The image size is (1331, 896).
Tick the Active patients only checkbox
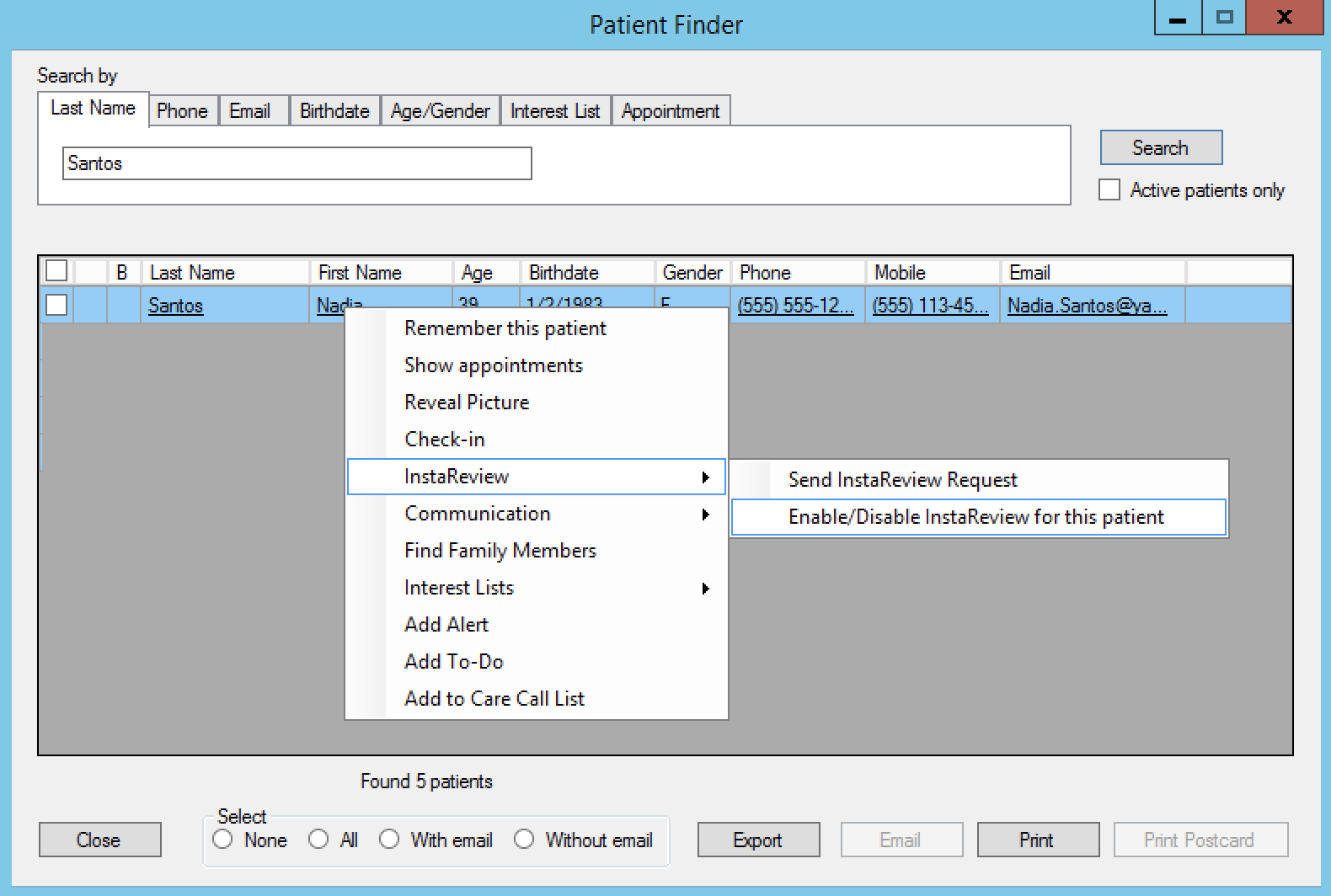[1109, 190]
